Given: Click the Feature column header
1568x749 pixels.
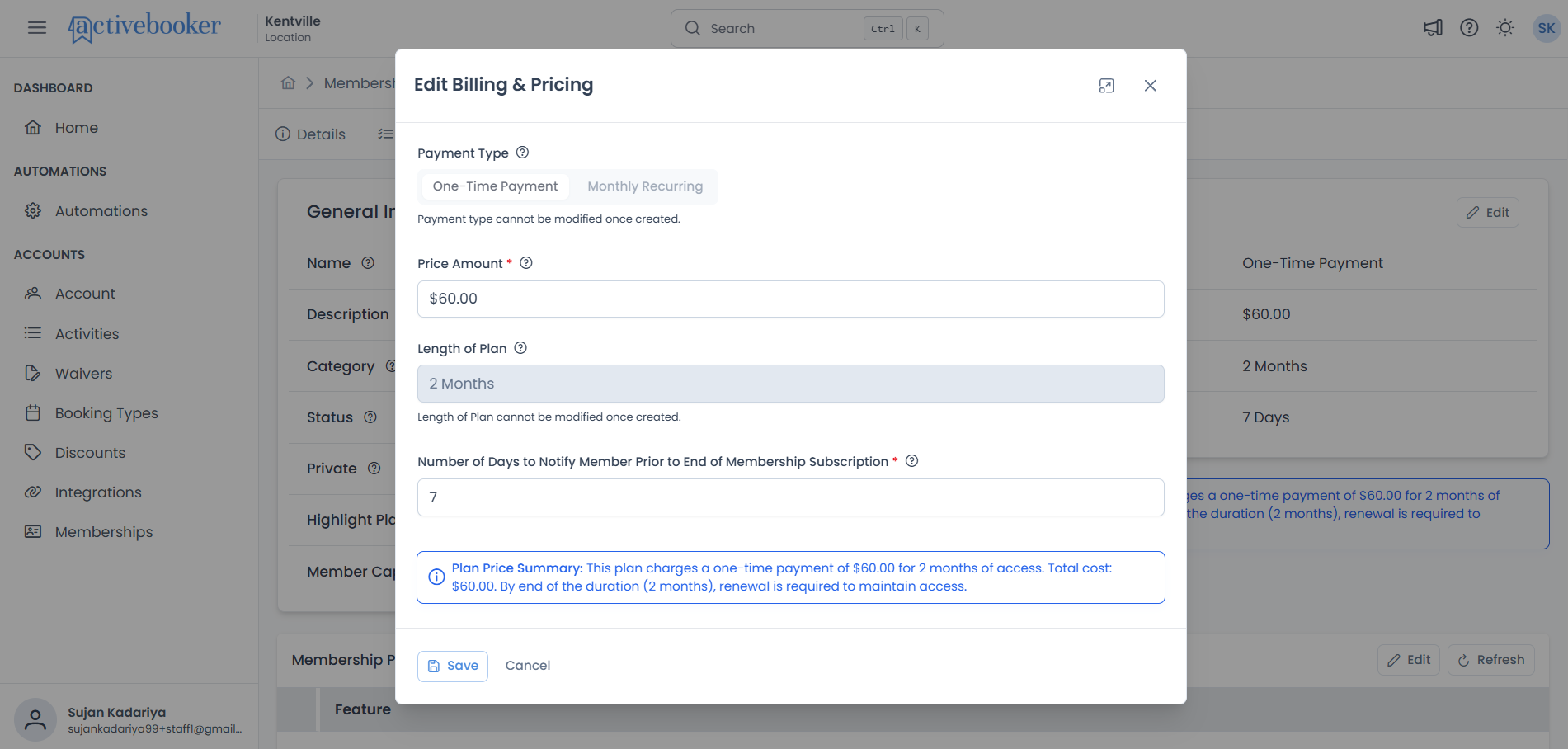Looking at the screenshot, I should pos(363,709).
